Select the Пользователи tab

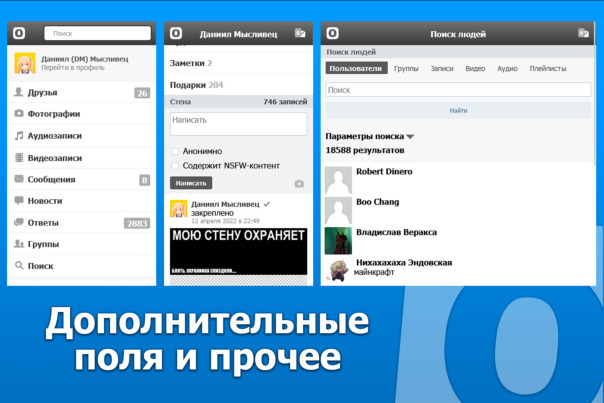coord(356,68)
